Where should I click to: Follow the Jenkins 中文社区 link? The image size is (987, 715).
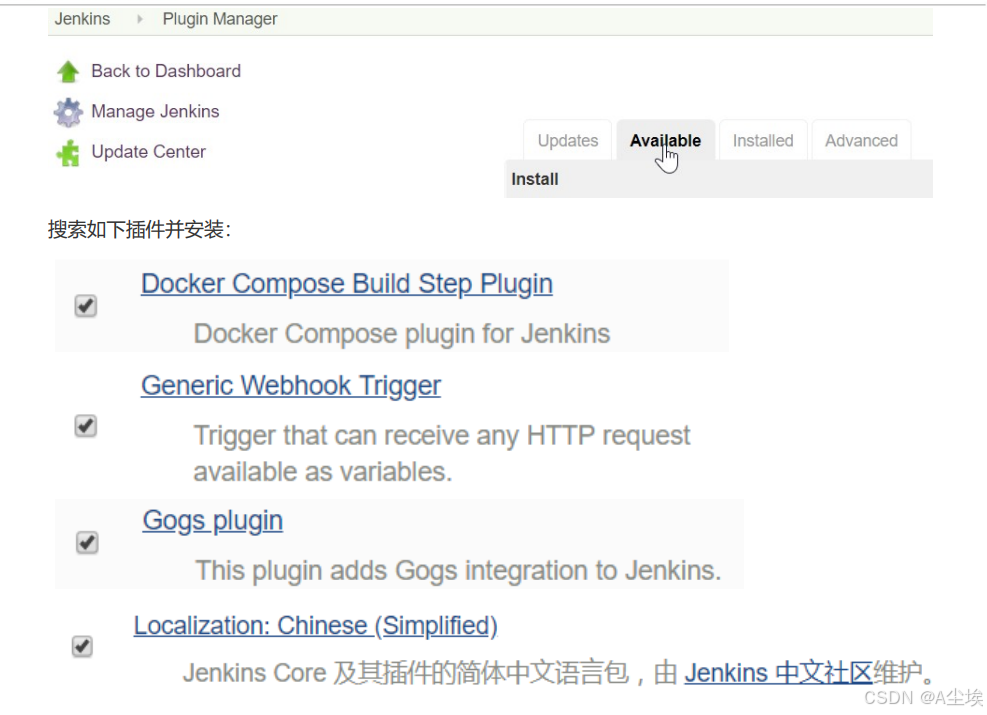779,673
